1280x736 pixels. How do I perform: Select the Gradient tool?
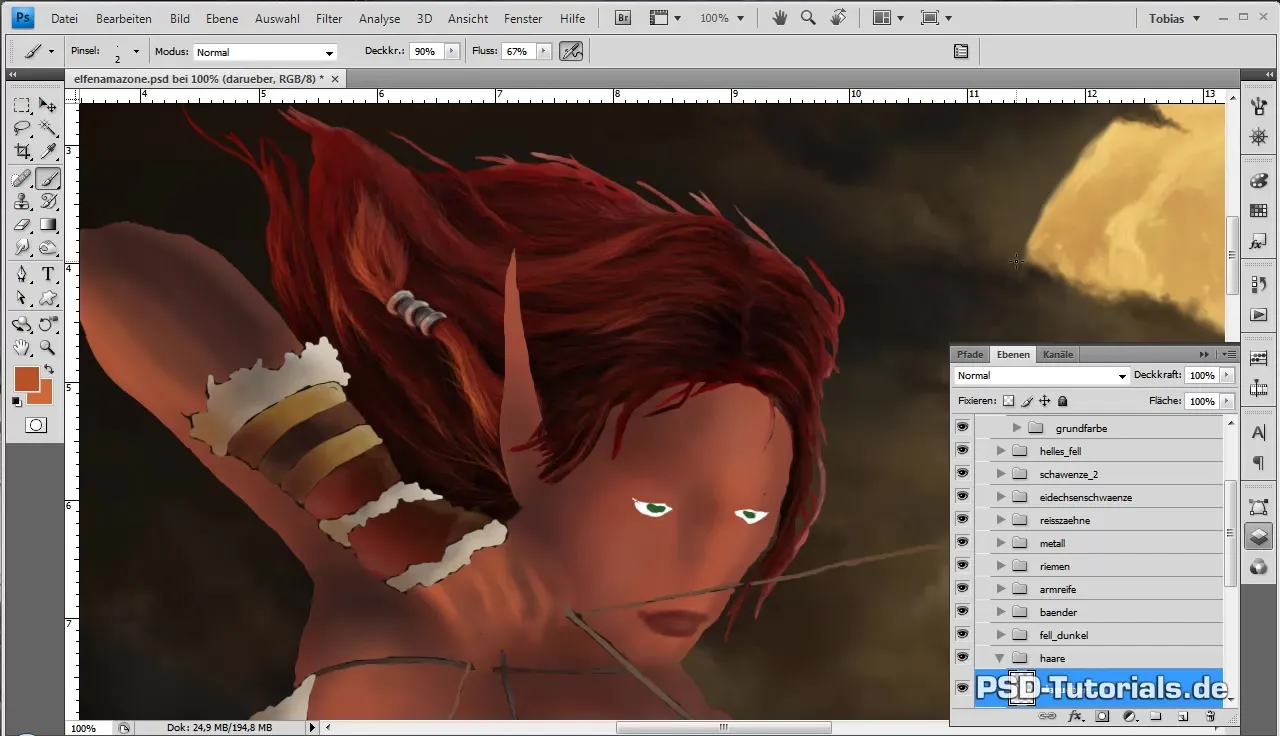tap(48, 225)
